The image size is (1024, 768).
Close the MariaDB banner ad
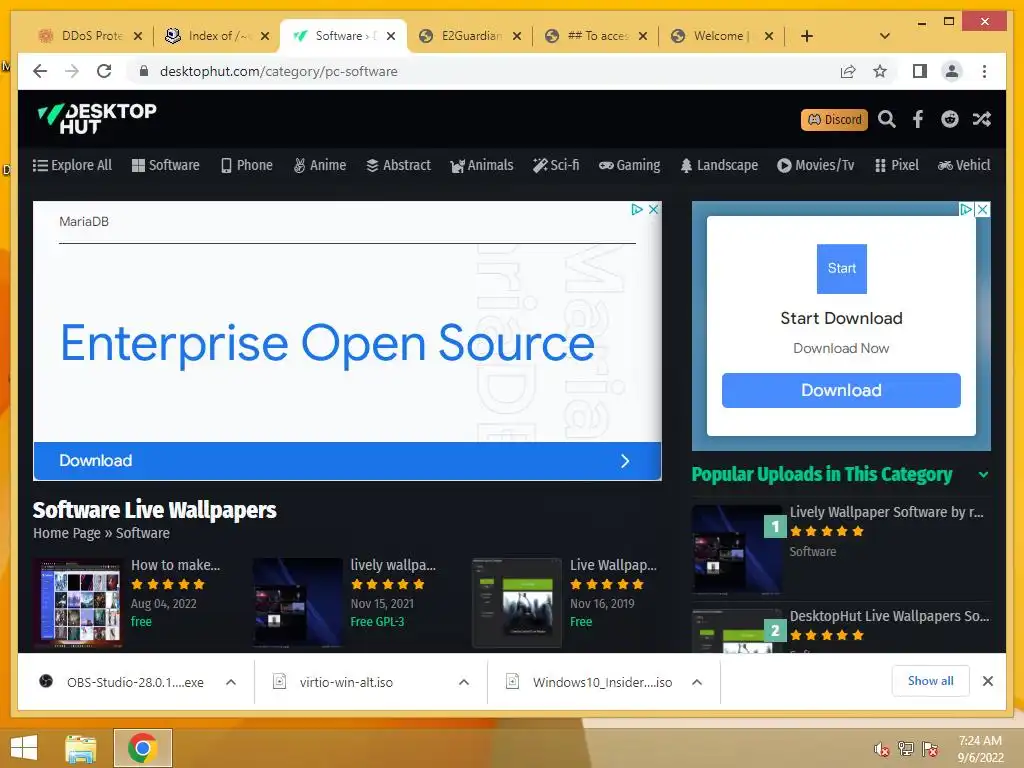653,210
